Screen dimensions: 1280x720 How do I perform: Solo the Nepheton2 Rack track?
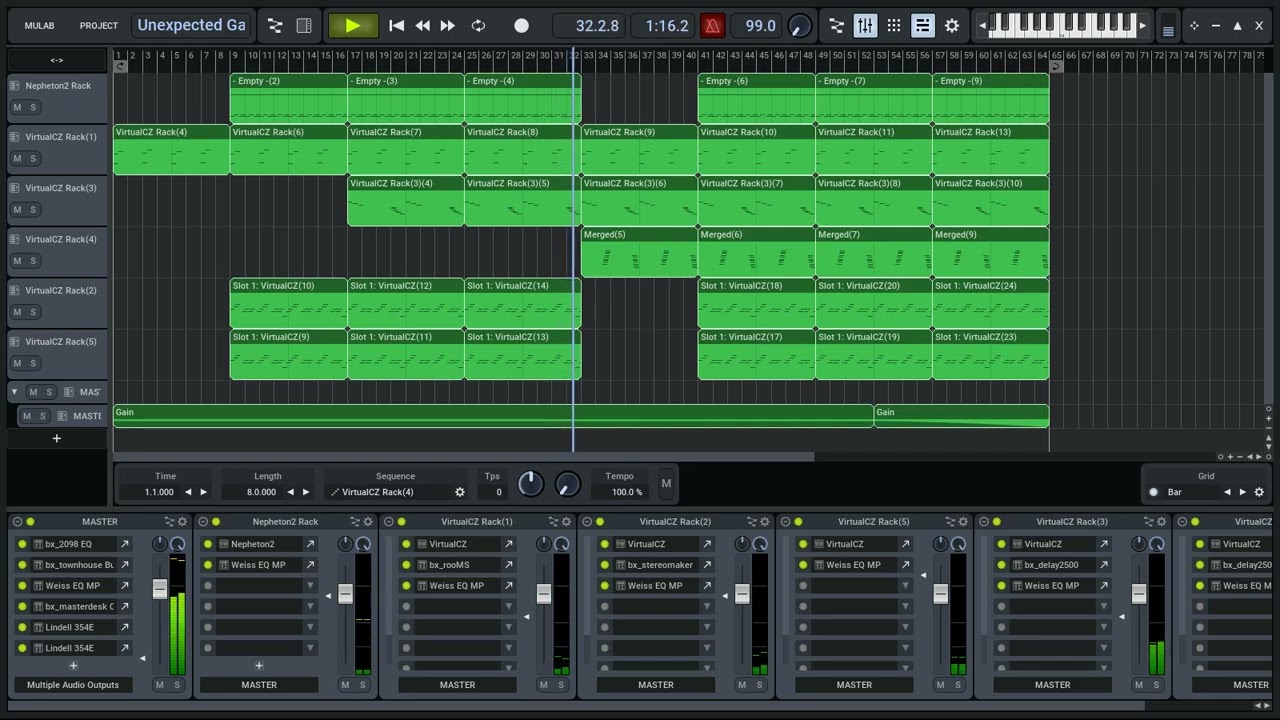click(33, 107)
